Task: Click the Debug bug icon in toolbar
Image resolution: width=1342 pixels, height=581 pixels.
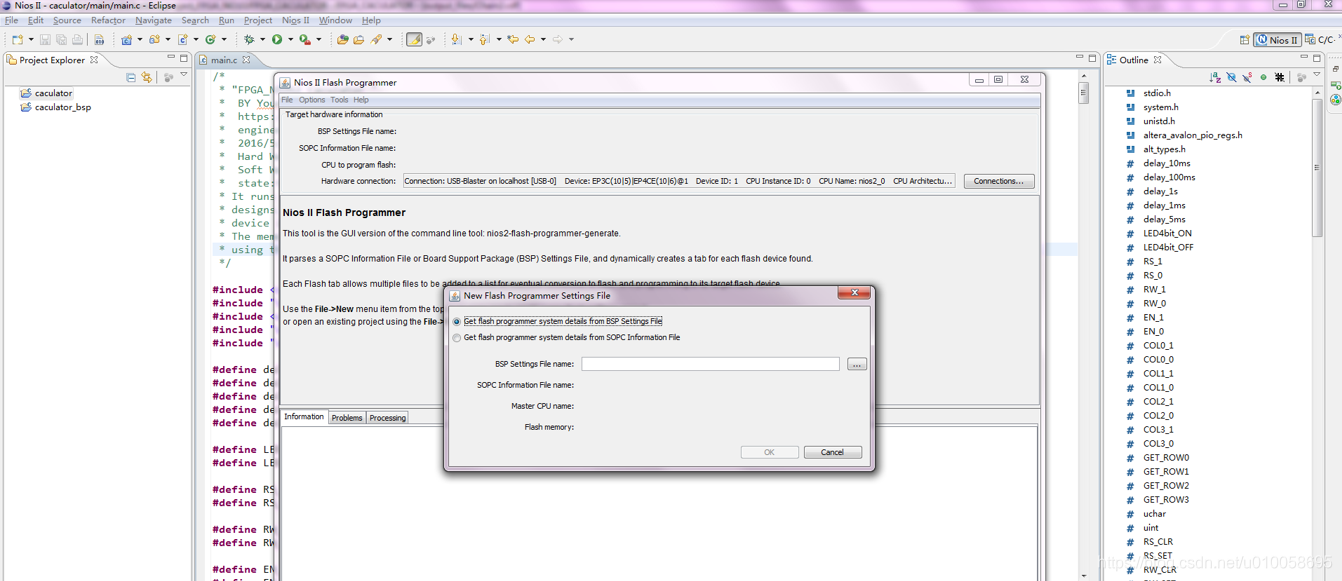Action: click(249, 40)
